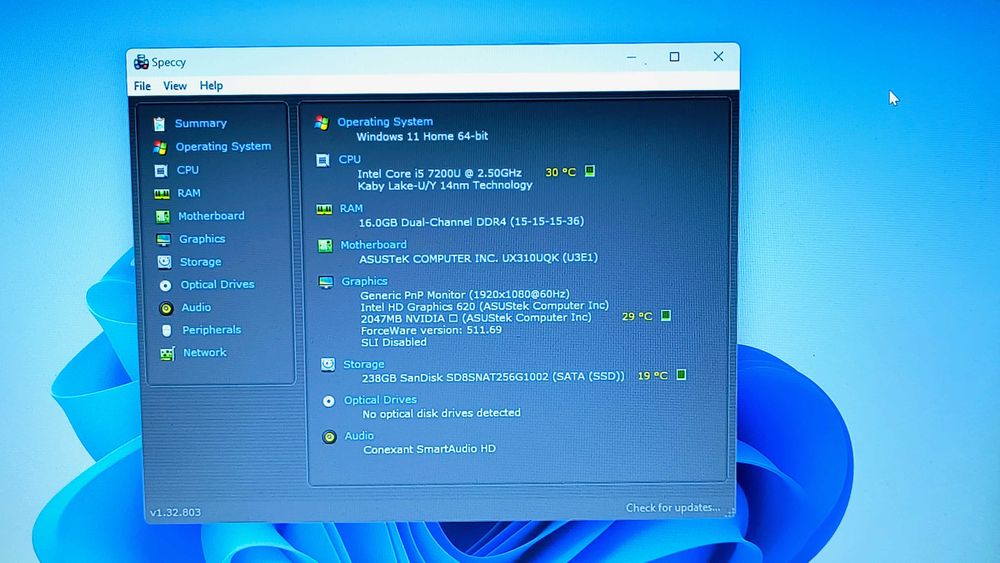Click the storage temperature value 19 °C

point(652,376)
